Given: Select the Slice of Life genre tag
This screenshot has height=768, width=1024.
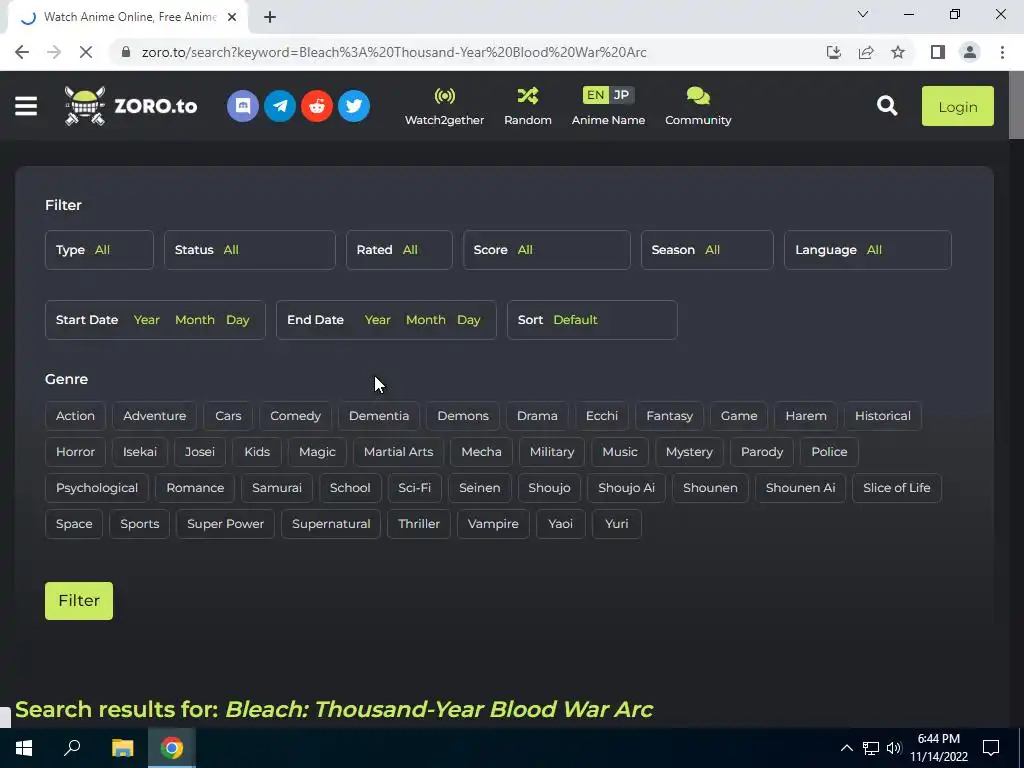Looking at the screenshot, I should [897, 488].
